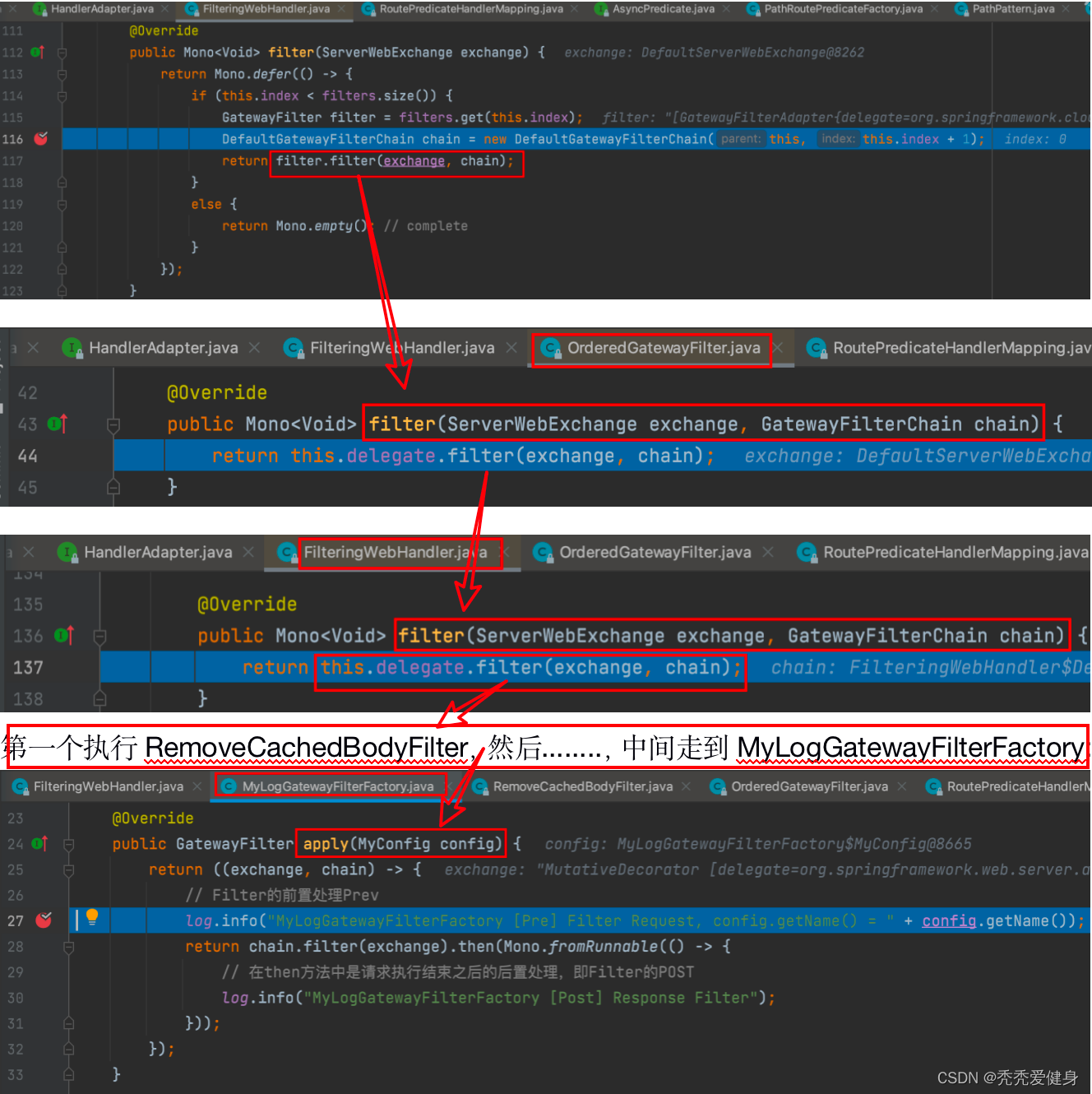Viewport: 1092px width, 1094px height.
Task: Close OrderedGatewayFilter.java tab above line 42
Action: click(778, 348)
